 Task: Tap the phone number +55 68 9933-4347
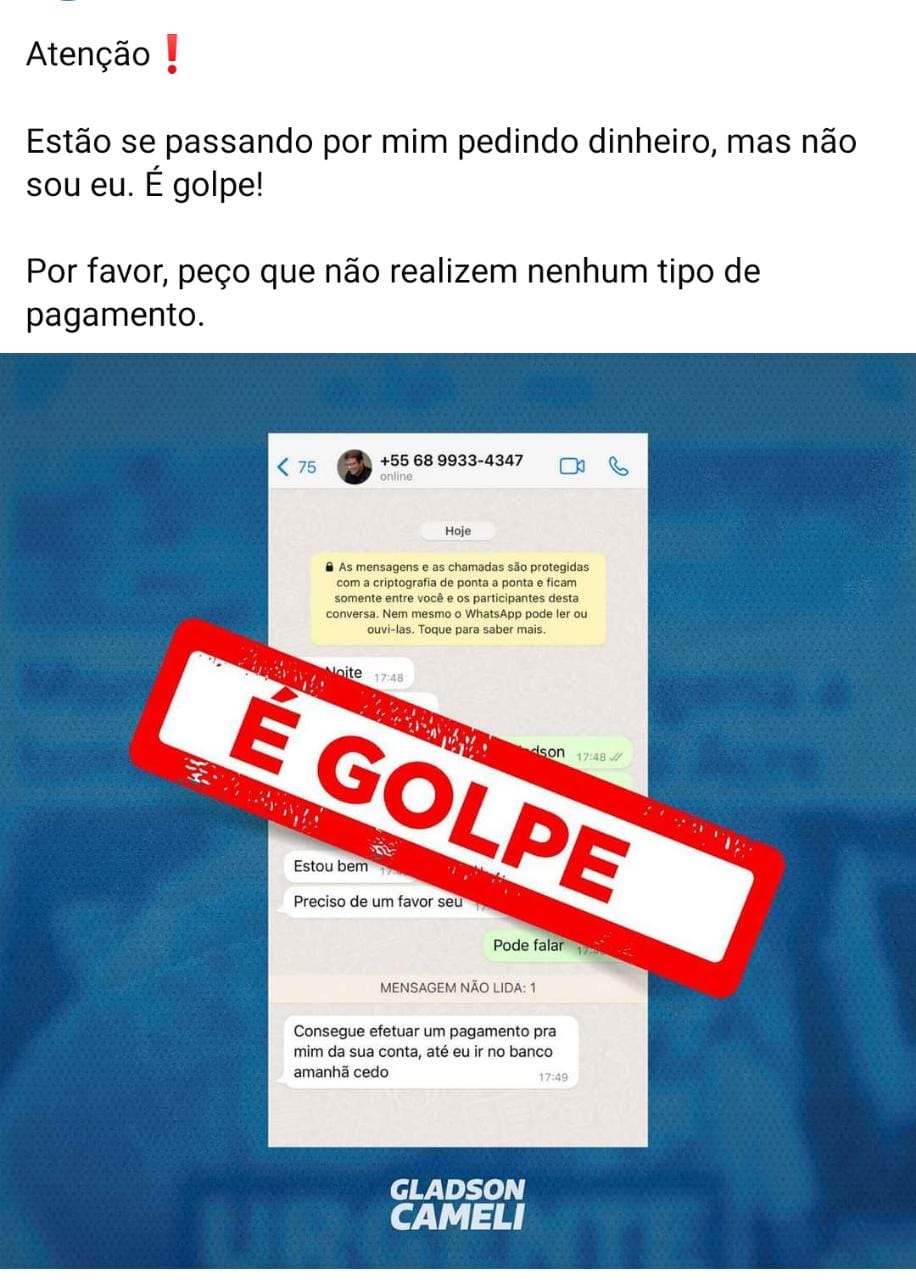pyautogui.click(x=451, y=461)
